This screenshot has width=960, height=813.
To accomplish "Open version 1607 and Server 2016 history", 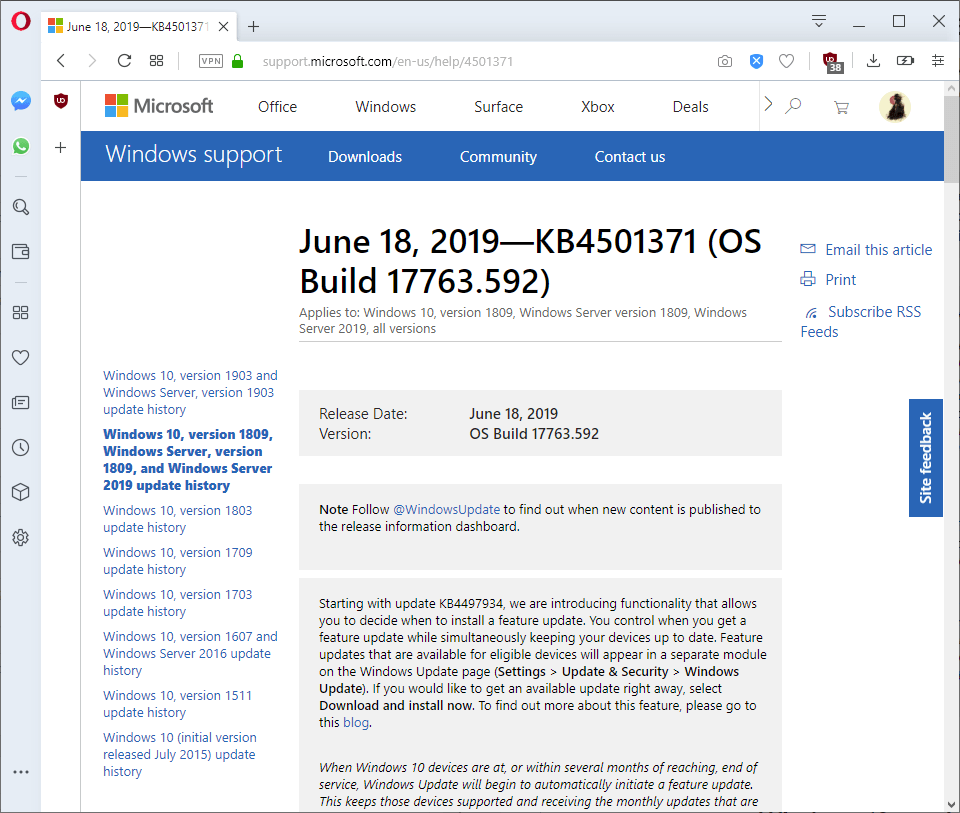I will 190,653.
